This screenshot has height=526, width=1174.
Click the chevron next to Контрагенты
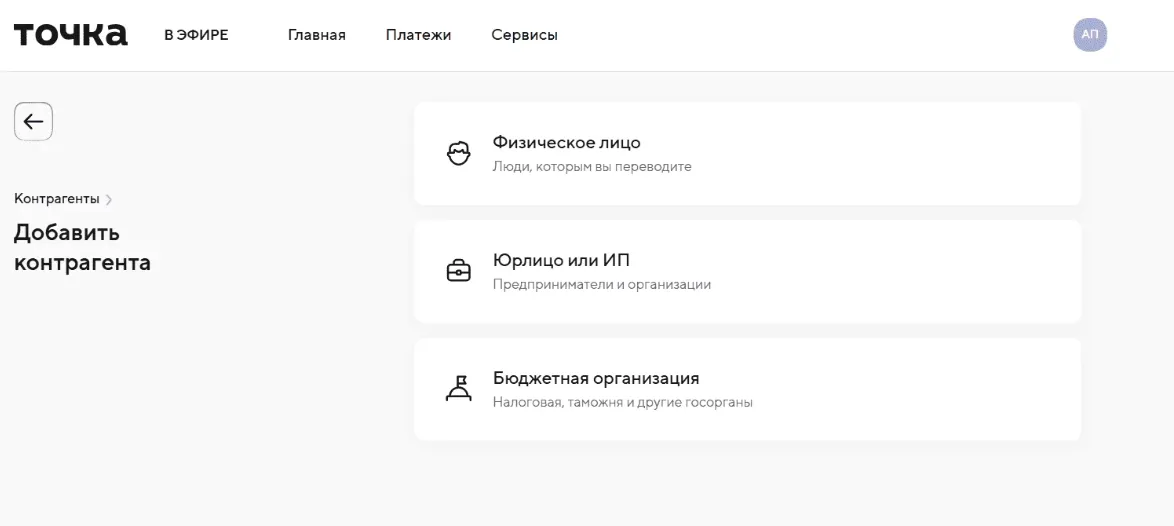coord(109,200)
